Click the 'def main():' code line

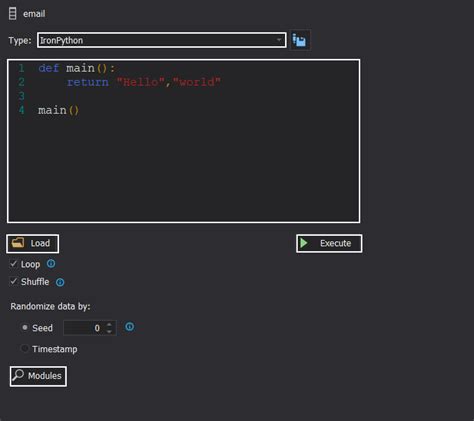click(77, 68)
